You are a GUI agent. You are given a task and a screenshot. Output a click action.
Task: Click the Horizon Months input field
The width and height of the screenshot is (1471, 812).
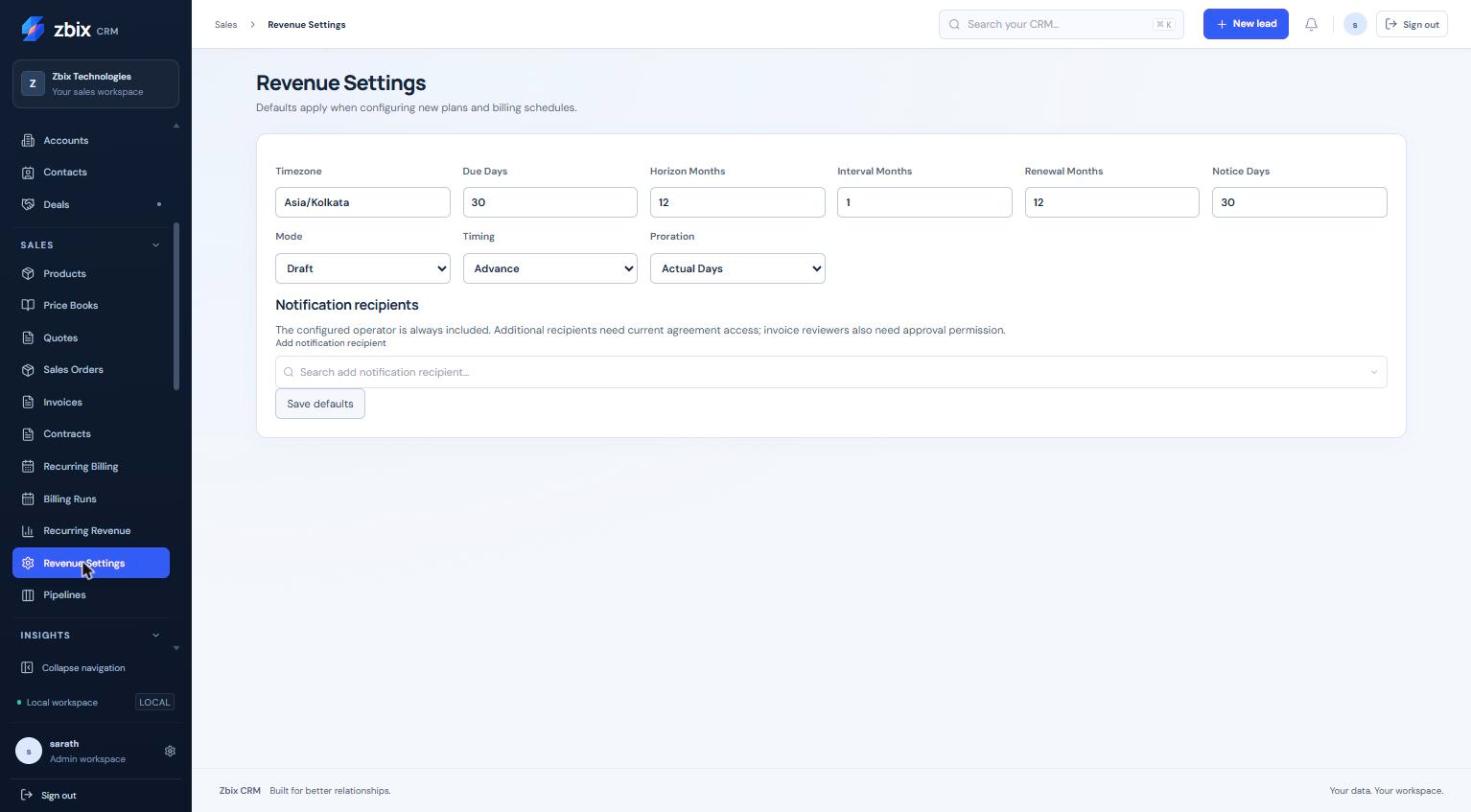click(737, 202)
